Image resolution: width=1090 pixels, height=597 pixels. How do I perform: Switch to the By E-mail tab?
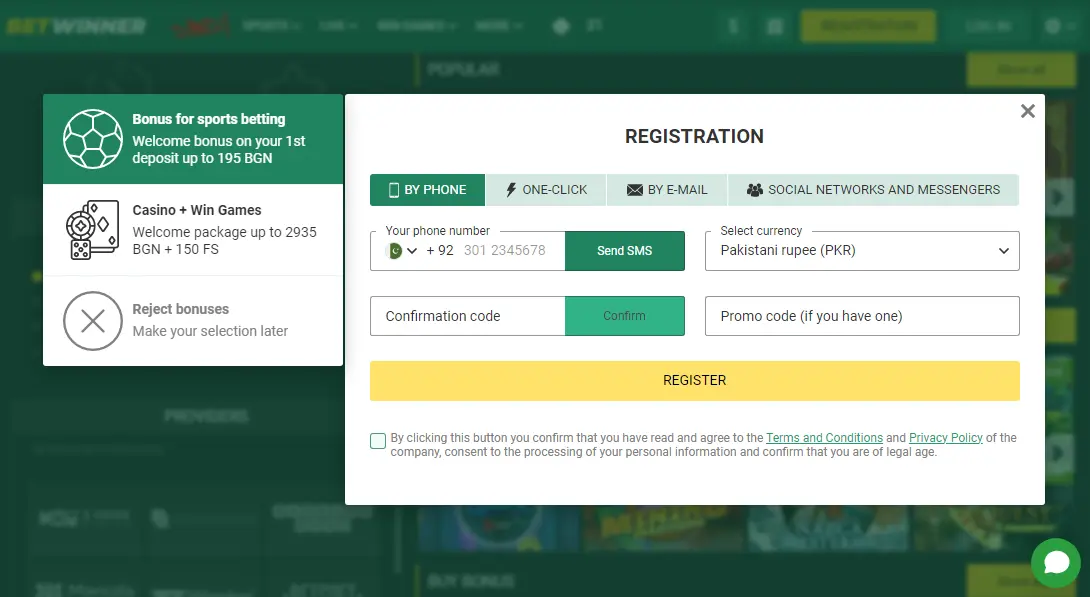[x=667, y=190]
